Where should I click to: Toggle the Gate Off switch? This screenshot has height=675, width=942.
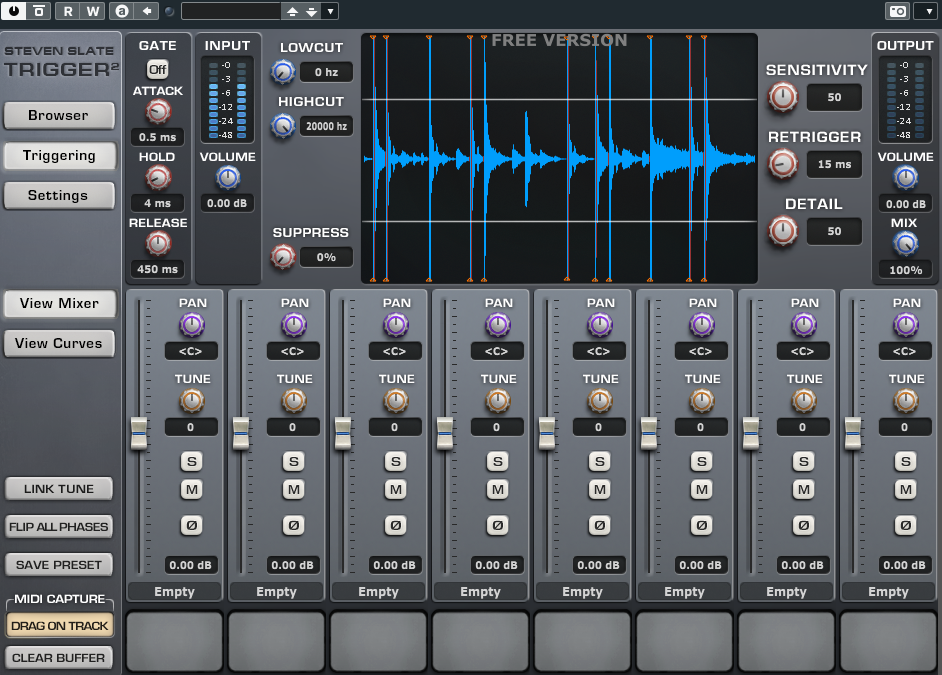(157, 69)
